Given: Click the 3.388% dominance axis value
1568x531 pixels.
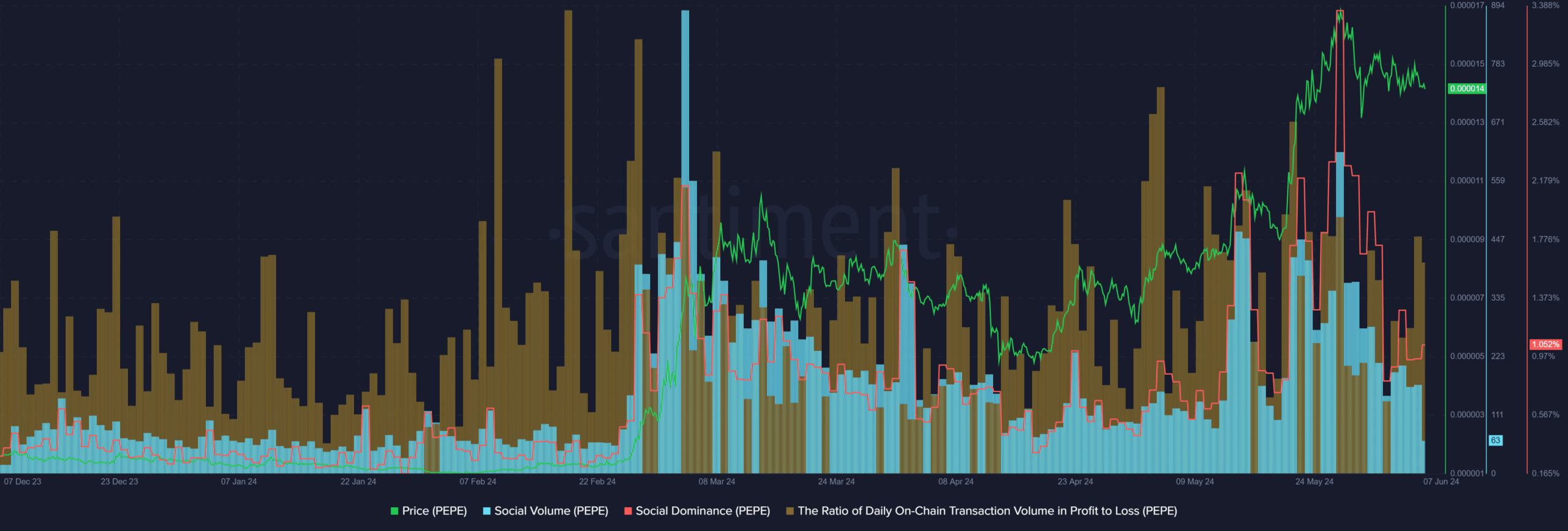Looking at the screenshot, I should click(1546, 6).
